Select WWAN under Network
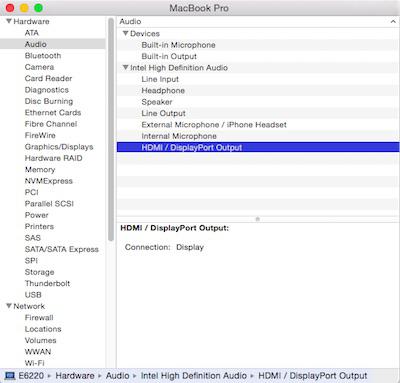Screen dimensions: 400x383 pyautogui.click(x=38, y=352)
